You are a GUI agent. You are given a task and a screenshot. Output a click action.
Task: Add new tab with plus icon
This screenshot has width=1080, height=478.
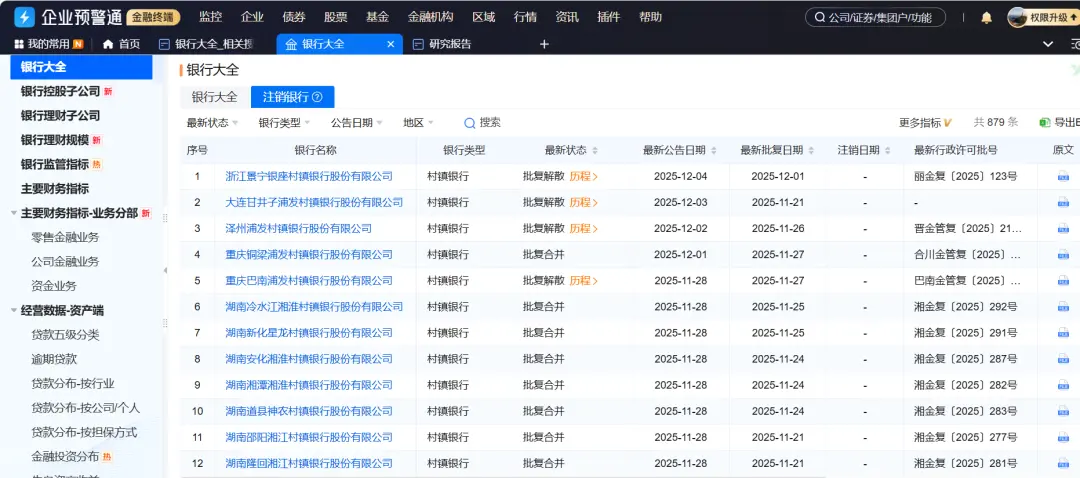coord(544,44)
